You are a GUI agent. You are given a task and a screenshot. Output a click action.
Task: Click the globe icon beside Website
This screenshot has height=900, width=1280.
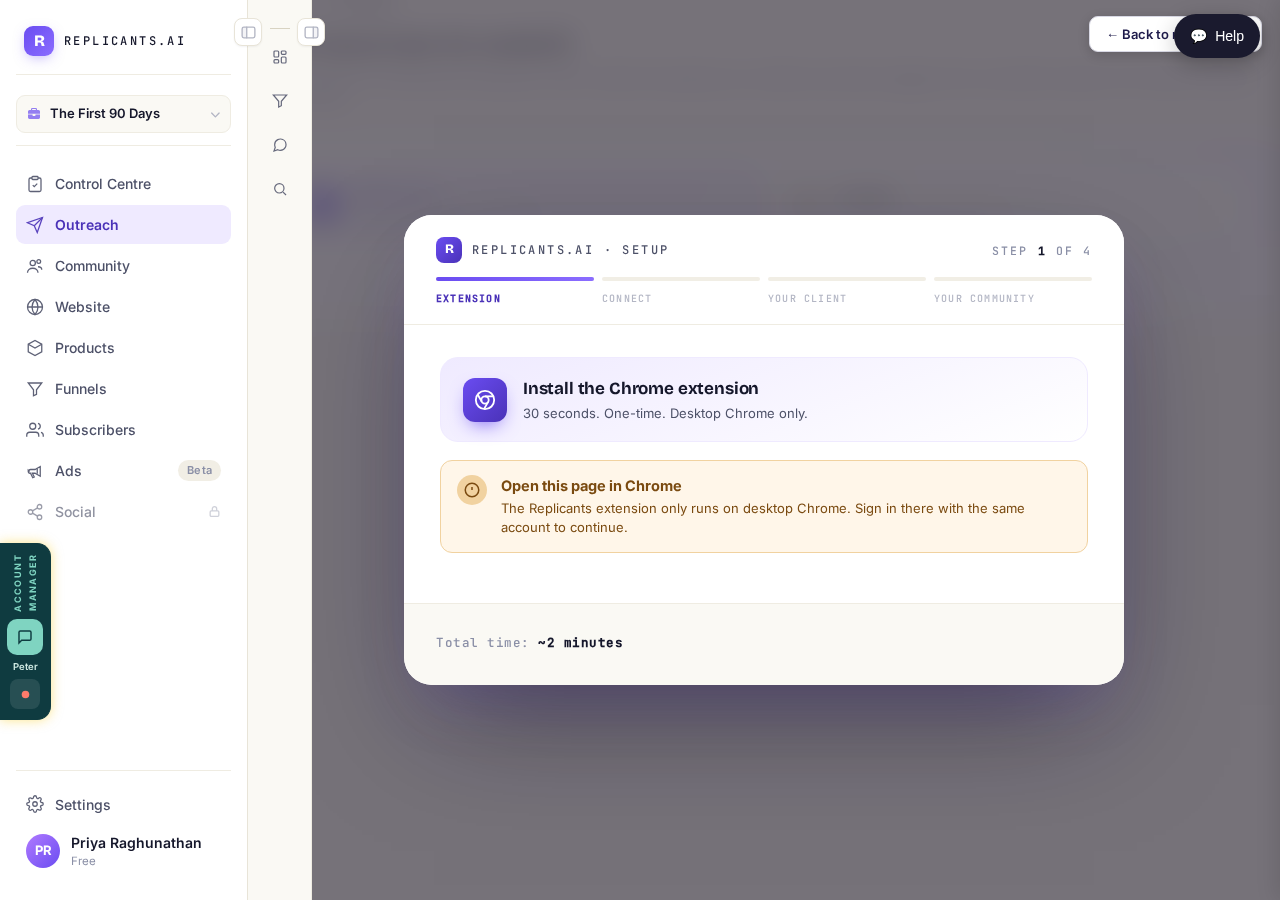tap(35, 307)
